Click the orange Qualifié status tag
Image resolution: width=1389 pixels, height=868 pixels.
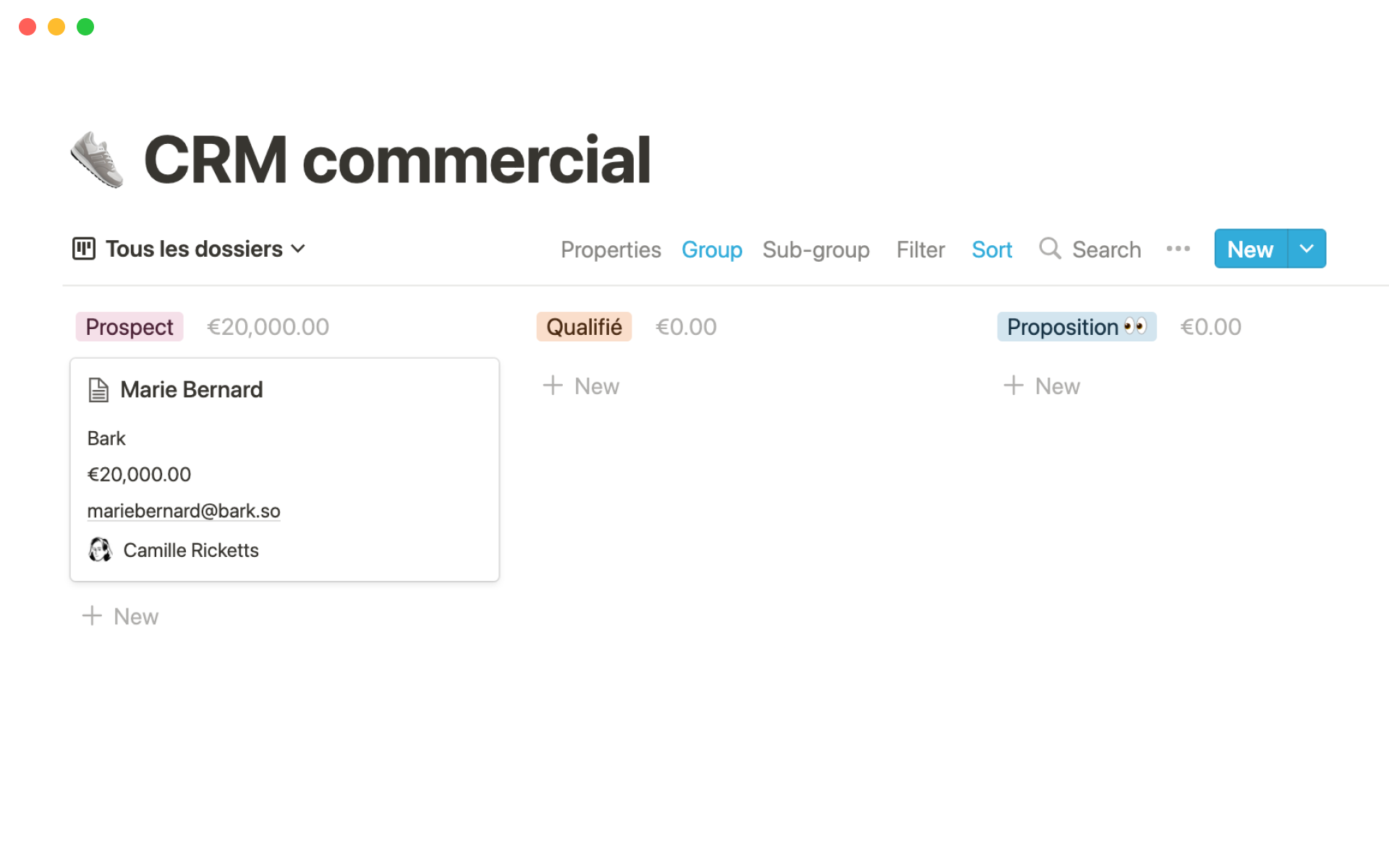pyautogui.click(x=584, y=327)
